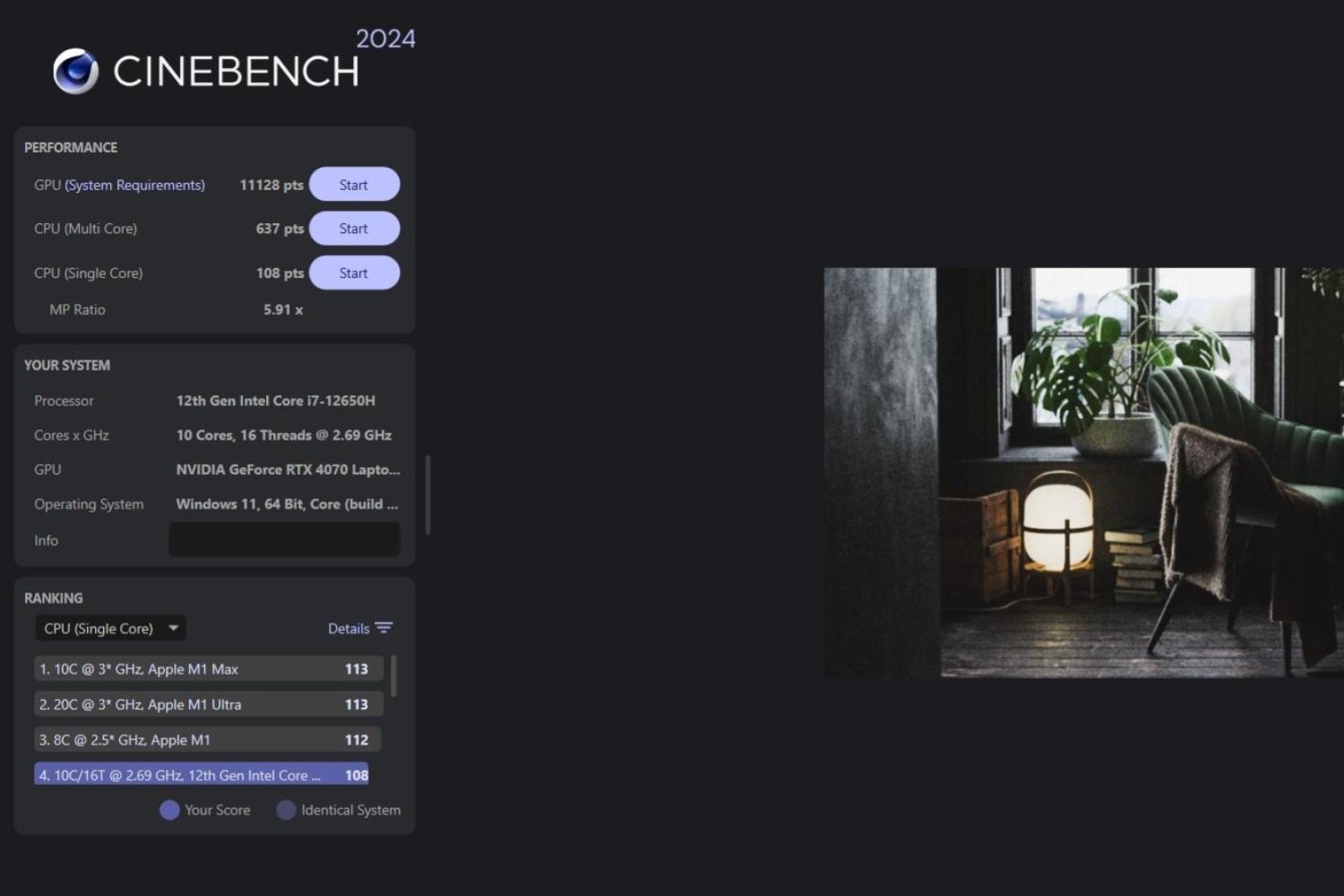
Task: Run the CPU Single Core test
Action: [x=354, y=273]
